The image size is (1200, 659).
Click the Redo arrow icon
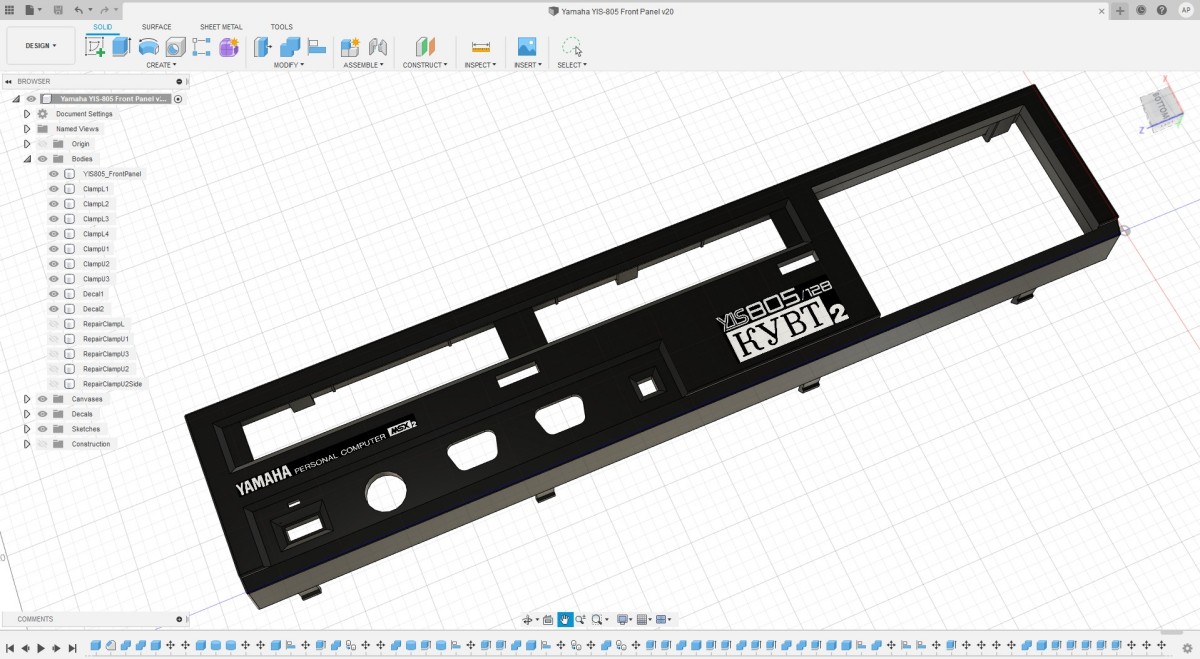103,10
